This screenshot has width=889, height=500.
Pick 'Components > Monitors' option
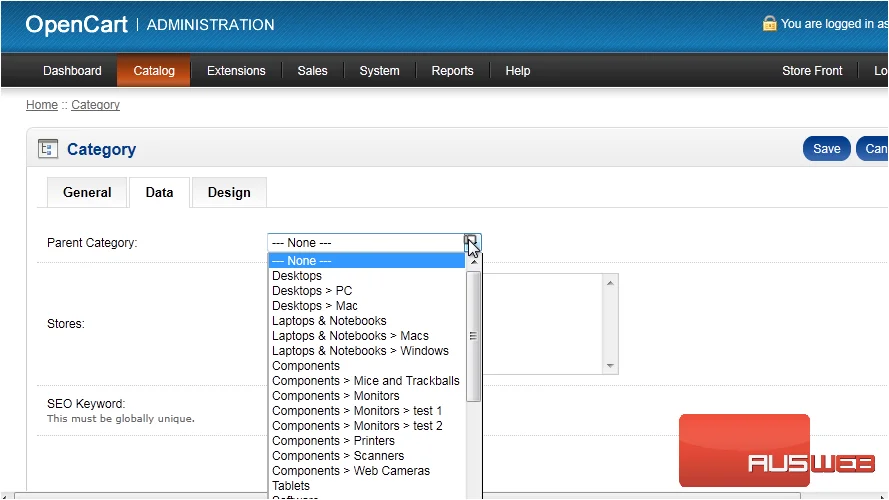click(366, 396)
